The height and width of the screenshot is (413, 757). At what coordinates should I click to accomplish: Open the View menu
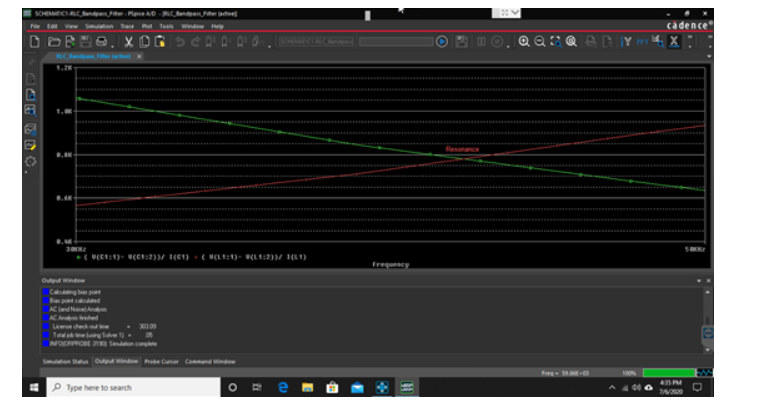(71, 26)
